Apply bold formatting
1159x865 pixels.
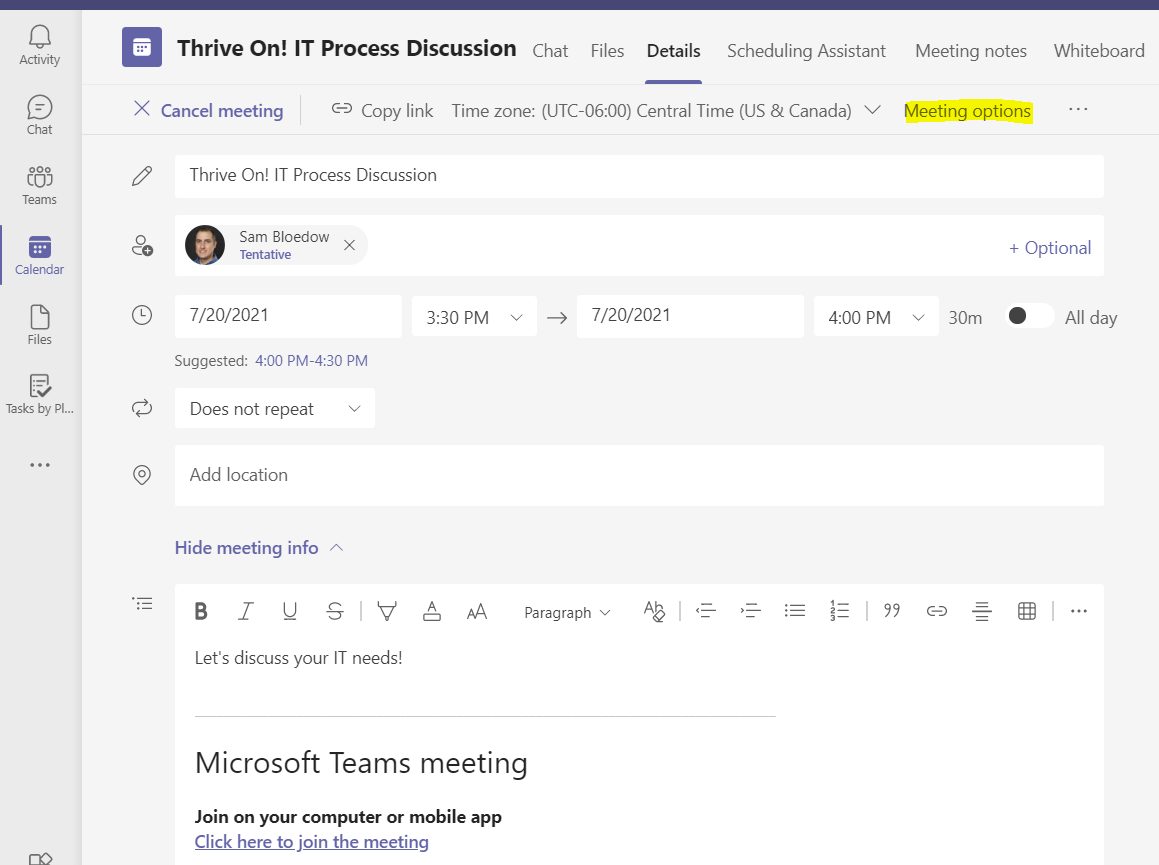click(201, 611)
